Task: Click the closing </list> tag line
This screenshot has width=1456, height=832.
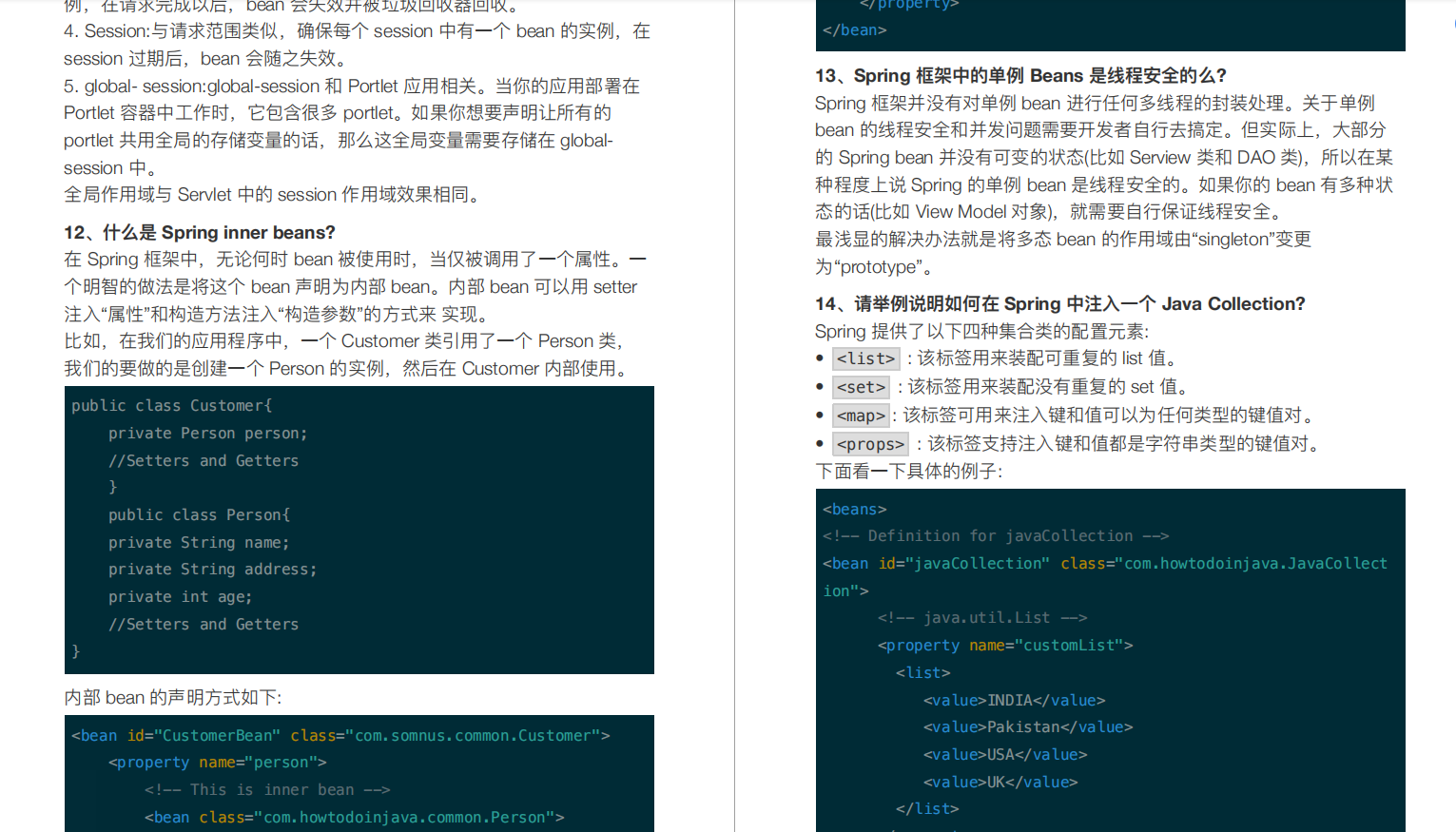Action: point(927,808)
